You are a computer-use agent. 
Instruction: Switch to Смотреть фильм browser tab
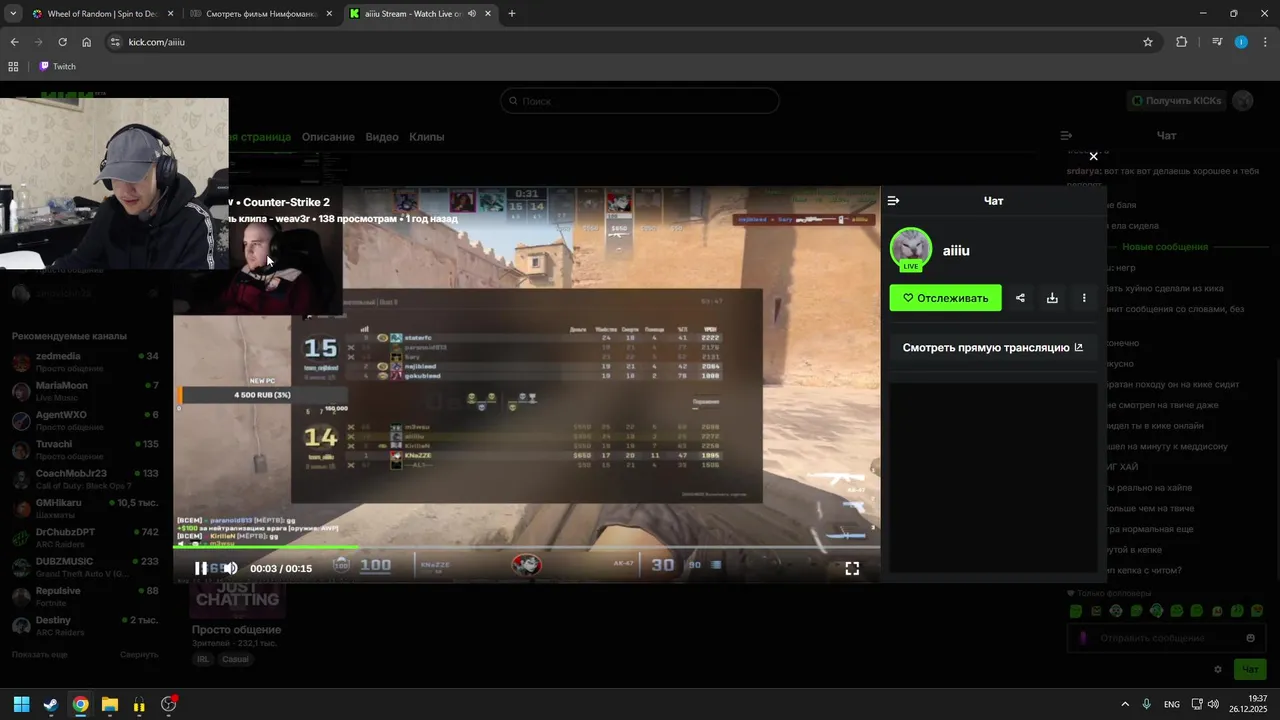pyautogui.click(x=261, y=14)
